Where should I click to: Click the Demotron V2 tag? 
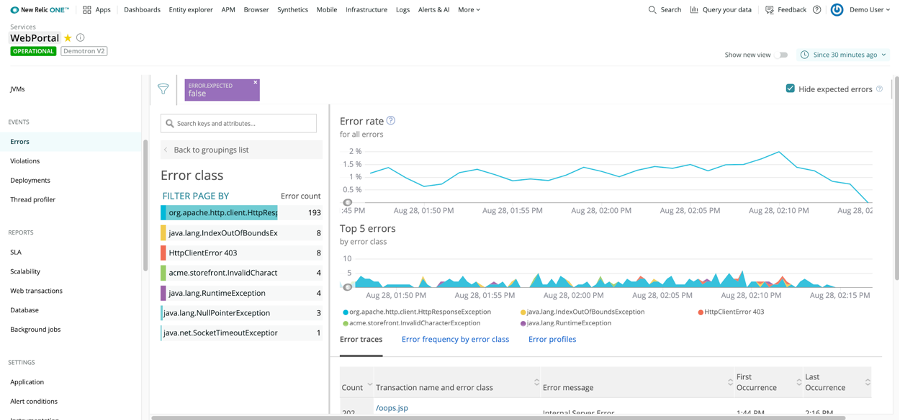pos(84,51)
